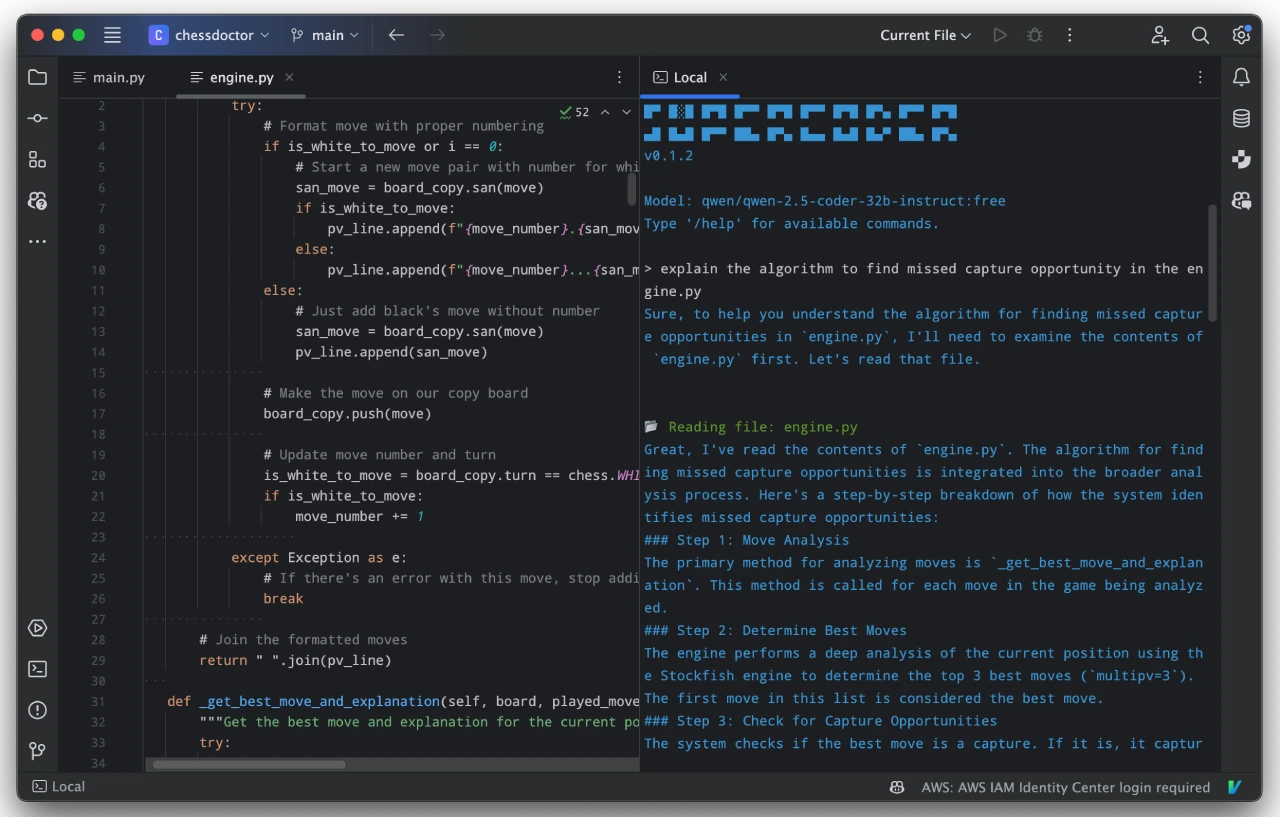Open the Services run tool window

[37, 628]
